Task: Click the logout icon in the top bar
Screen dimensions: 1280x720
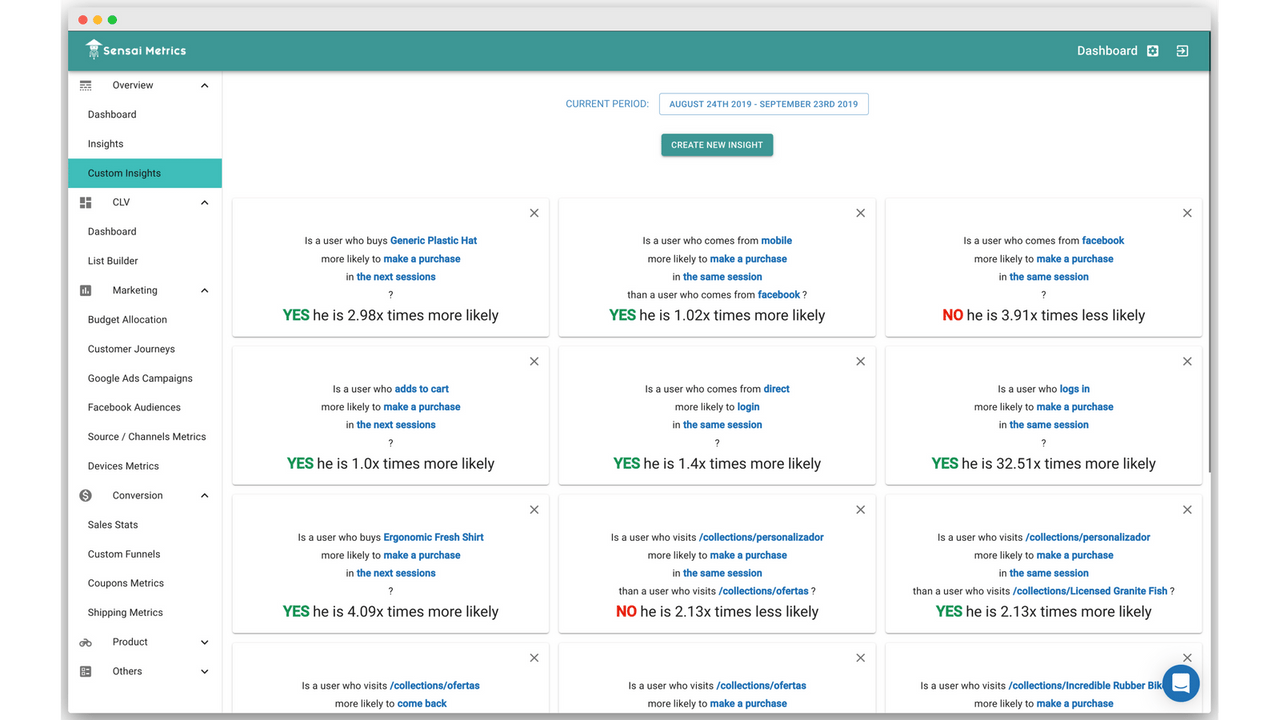Action: 1182,50
